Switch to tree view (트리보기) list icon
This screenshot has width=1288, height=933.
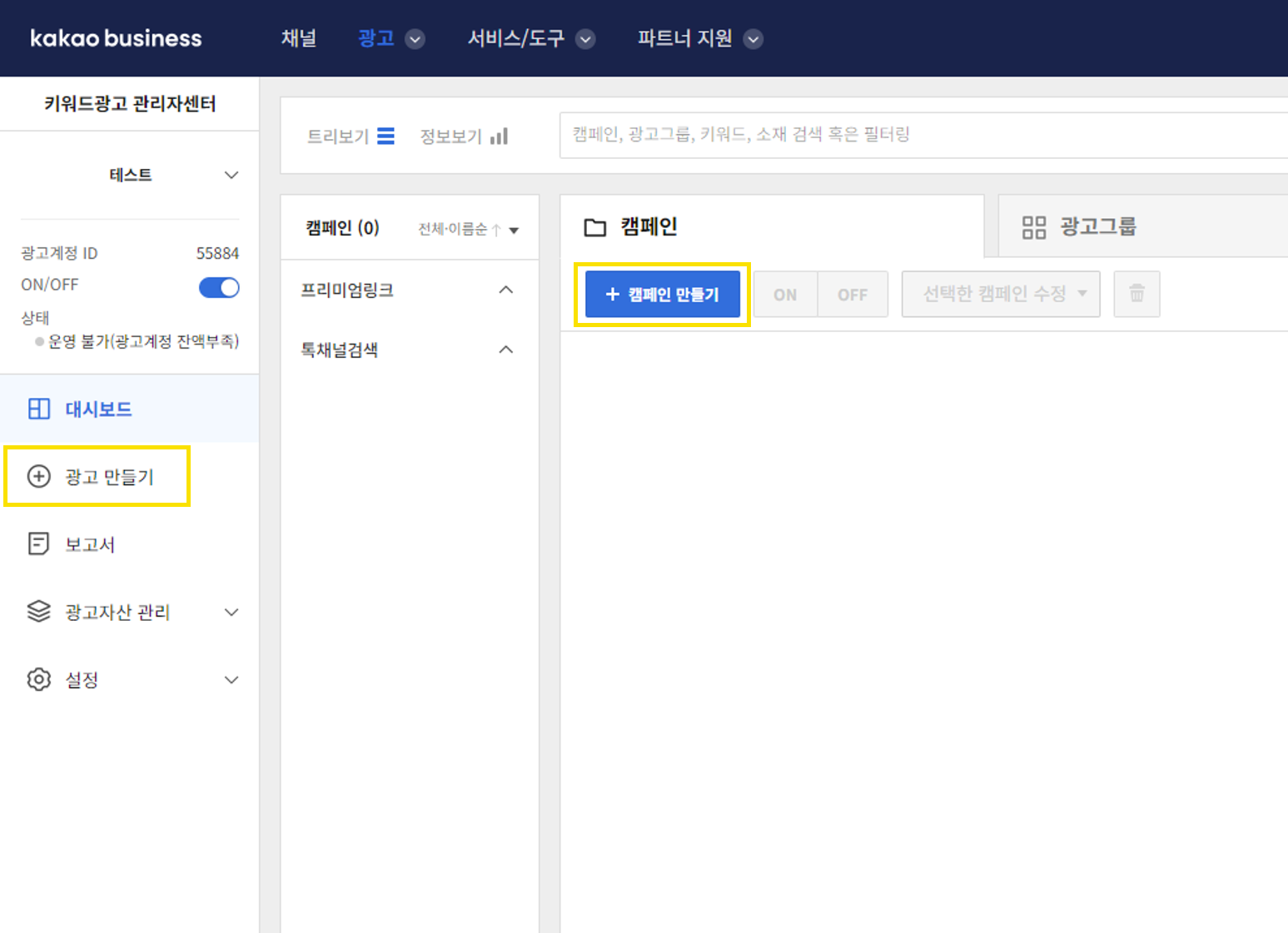[x=385, y=136]
